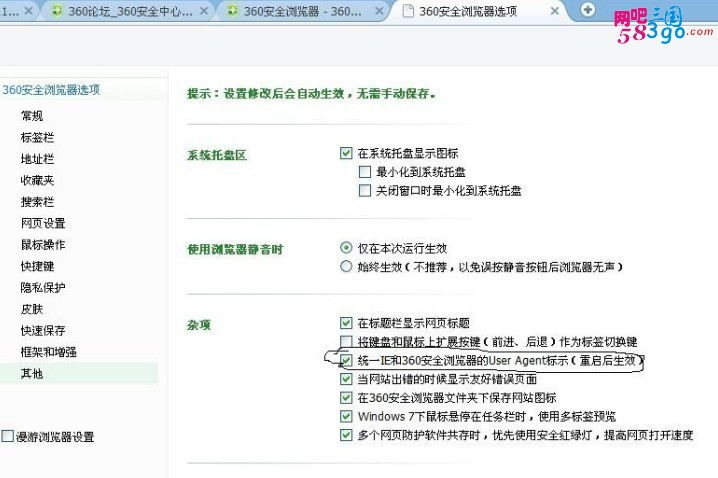Open 快捷键 settings section
Viewport: 718px width, 478px height.
point(37,266)
